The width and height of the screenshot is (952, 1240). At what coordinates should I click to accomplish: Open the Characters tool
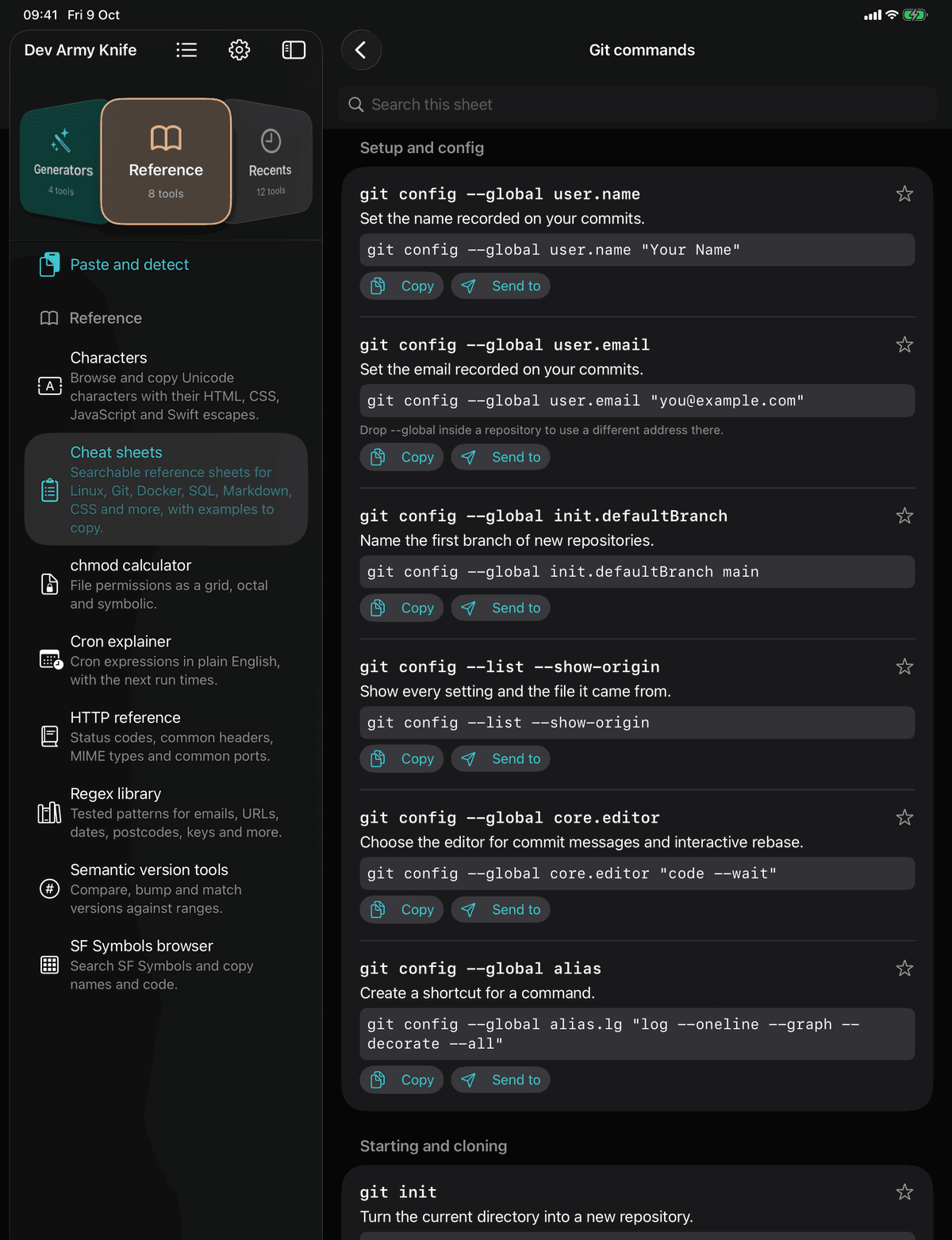pos(166,386)
